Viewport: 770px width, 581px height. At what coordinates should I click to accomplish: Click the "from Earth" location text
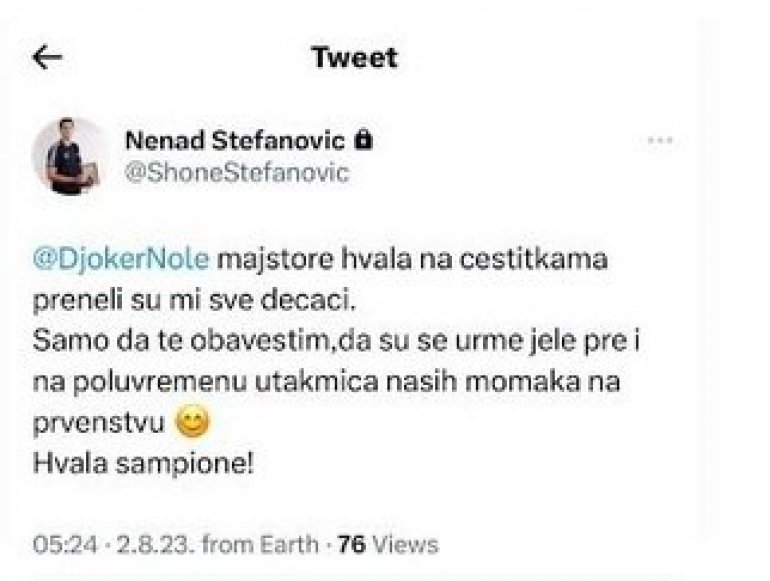pyautogui.click(x=258, y=545)
